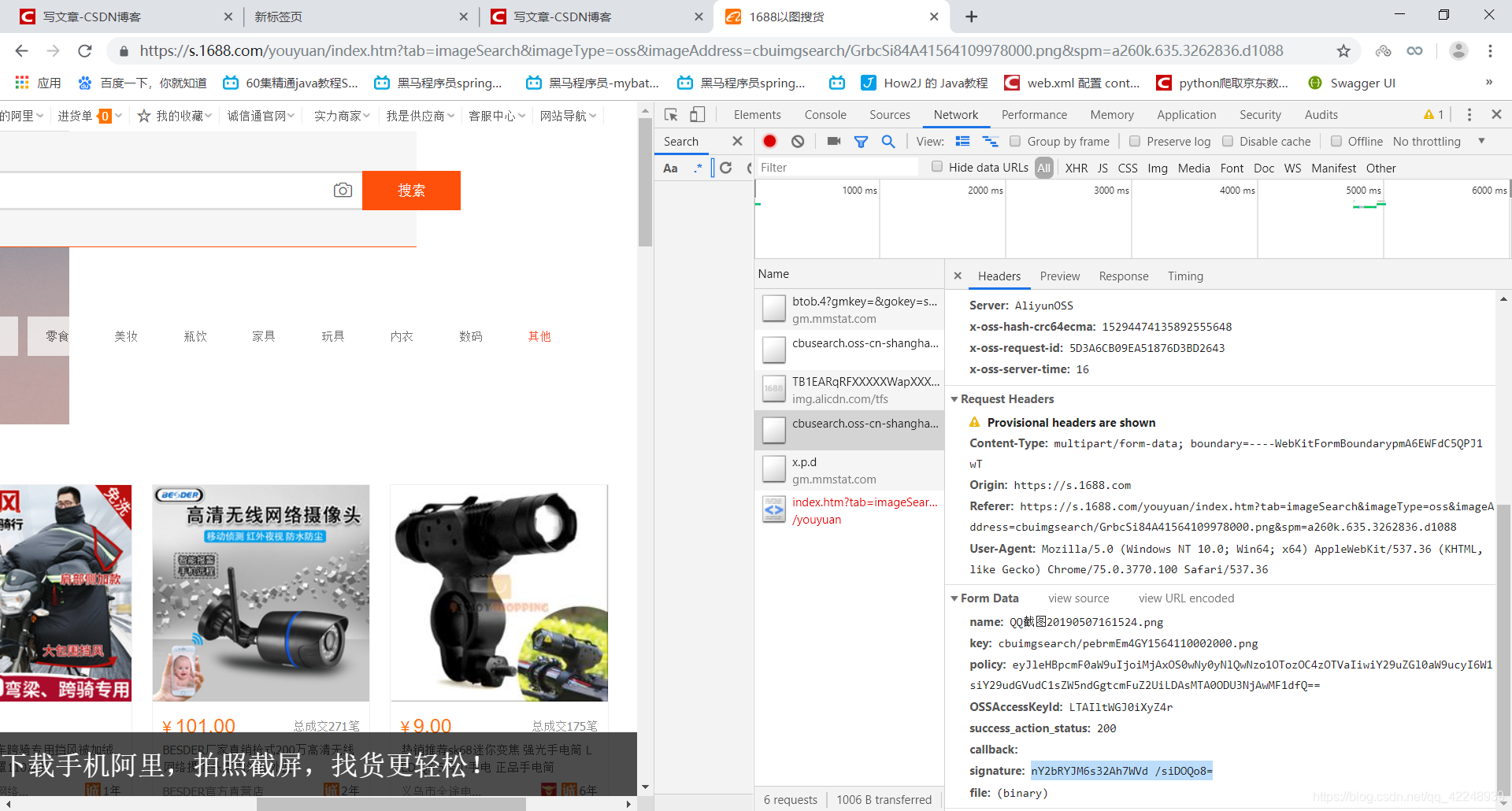Open user profile avatar icon
Viewport: 1512px width, 811px height.
click(x=1458, y=51)
